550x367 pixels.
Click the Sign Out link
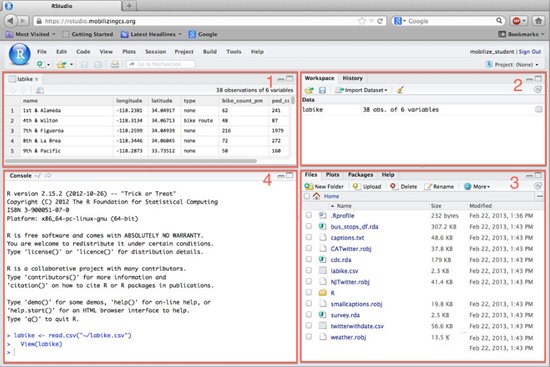[530, 52]
